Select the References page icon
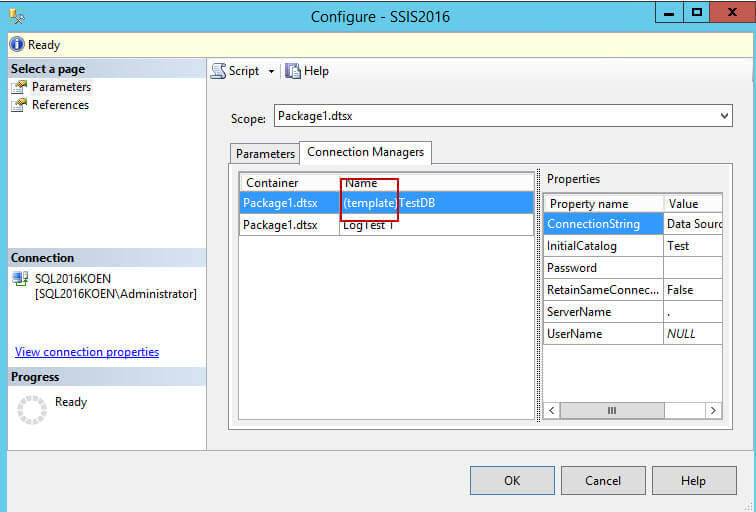The height and width of the screenshot is (512, 756). click(x=19, y=105)
